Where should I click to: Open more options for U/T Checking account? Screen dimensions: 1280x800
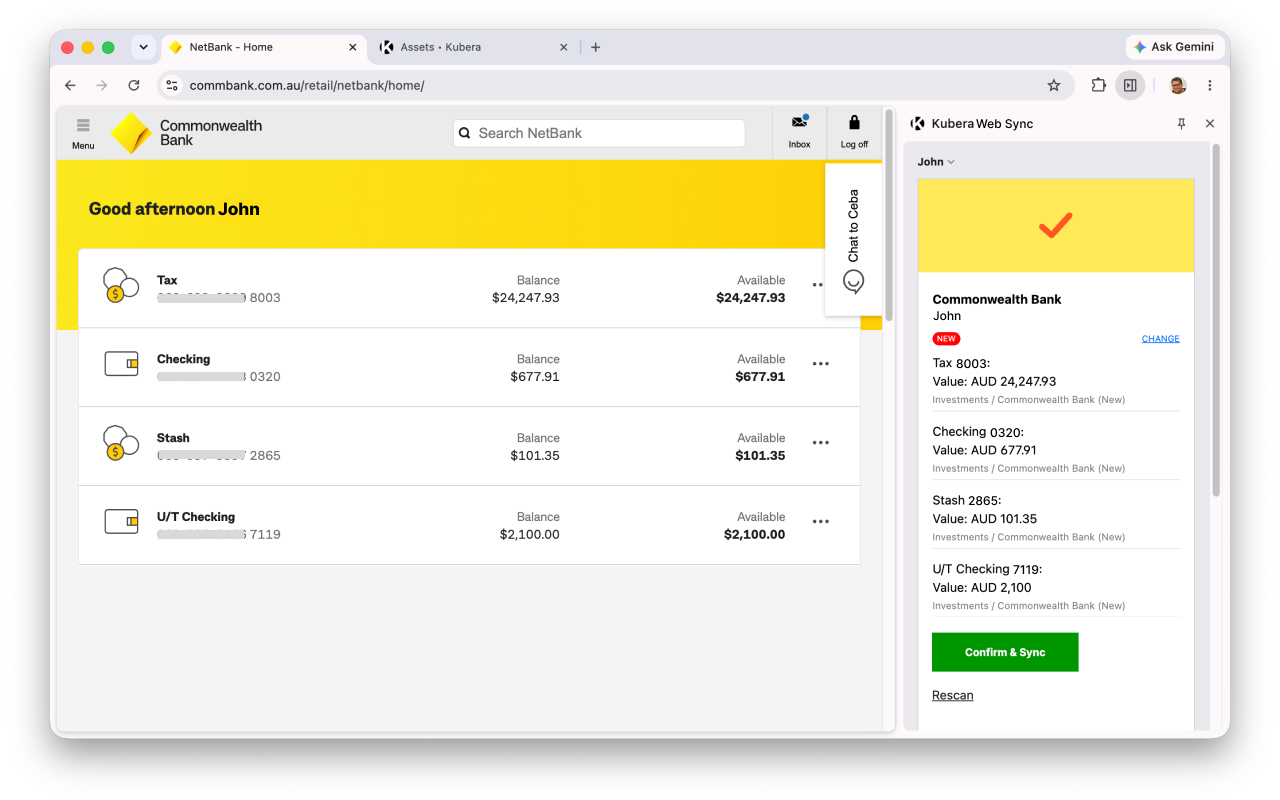coord(821,521)
